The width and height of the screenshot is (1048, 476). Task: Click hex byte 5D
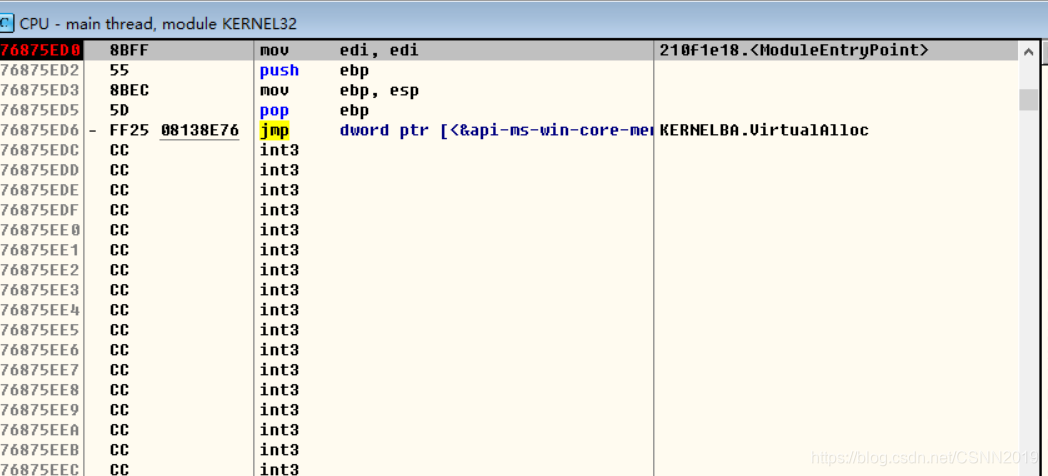119,110
